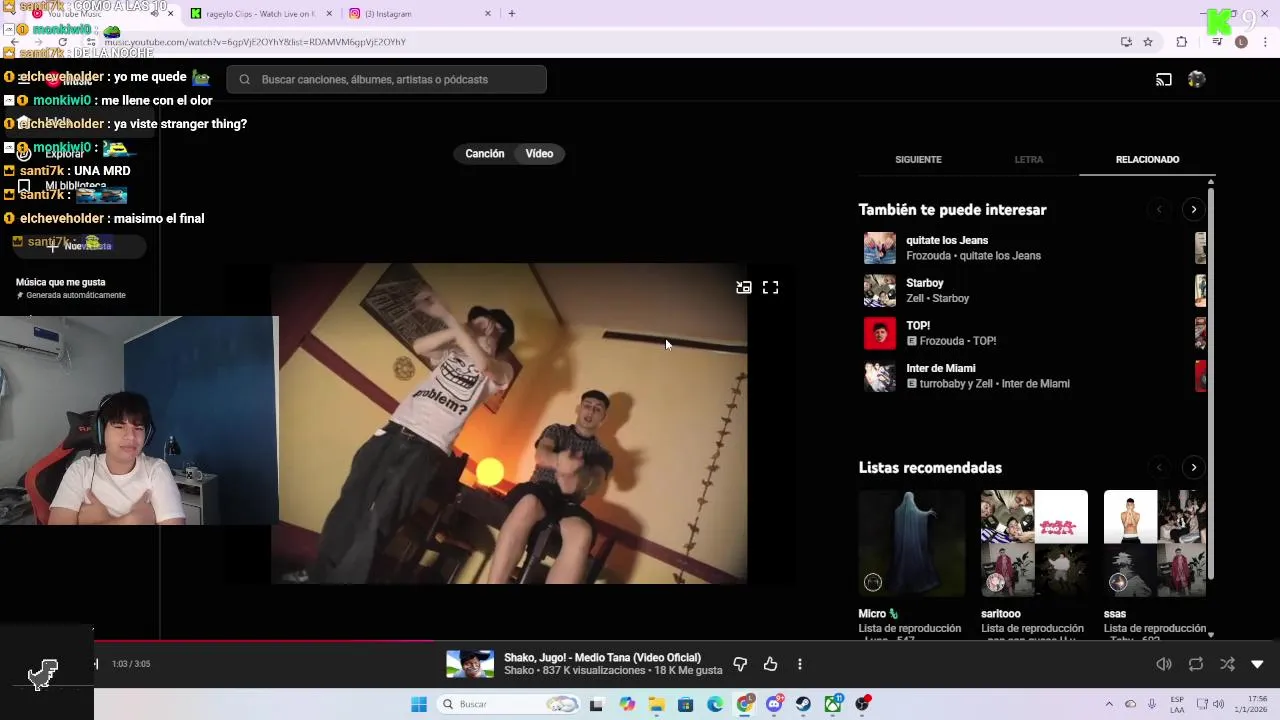
Task: Open the system tray volume icon
Action: click(1218, 704)
